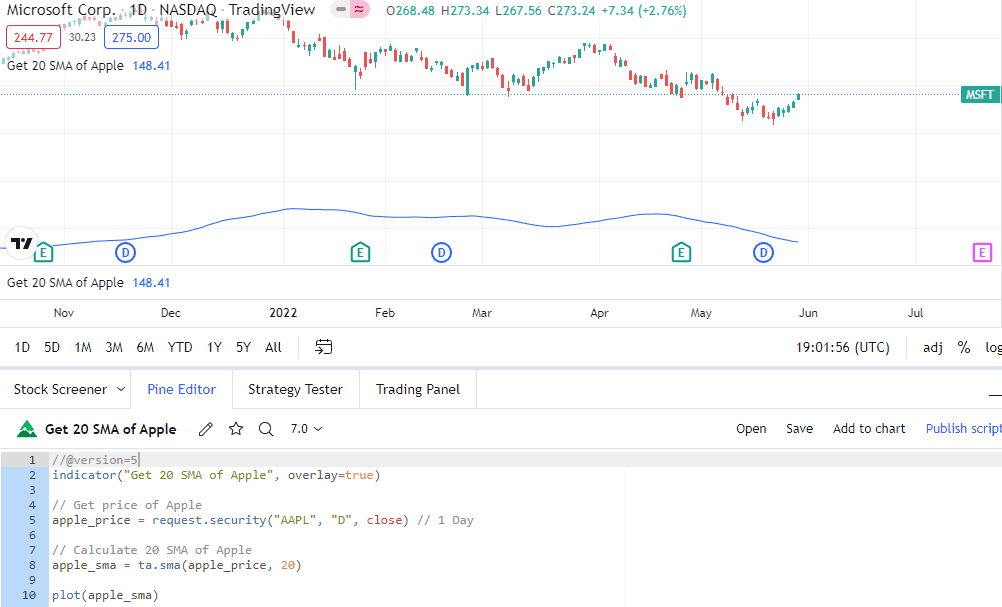Click the Add to chart button
The height and width of the screenshot is (607, 1002).
[x=869, y=429]
